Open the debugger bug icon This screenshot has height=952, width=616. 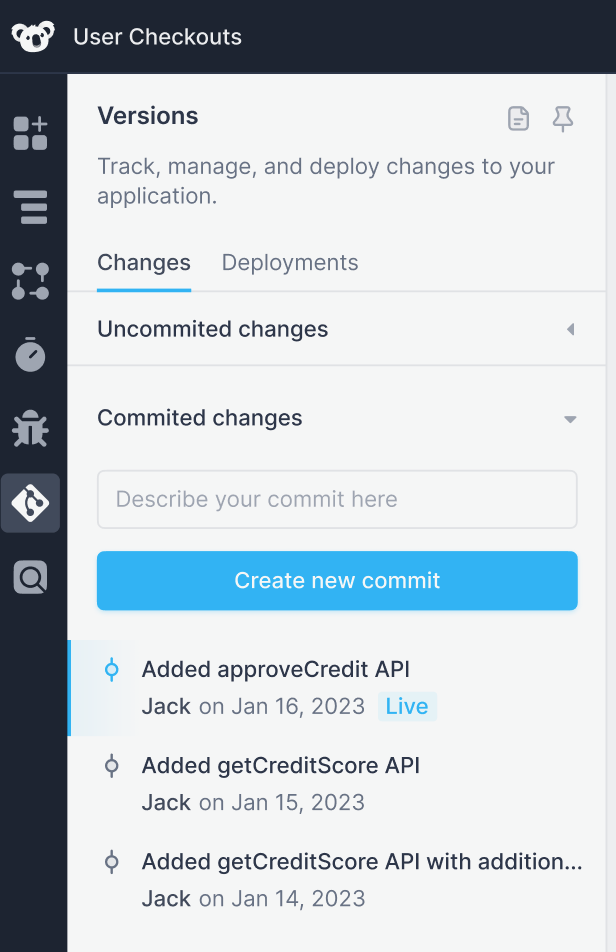[31, 429]
